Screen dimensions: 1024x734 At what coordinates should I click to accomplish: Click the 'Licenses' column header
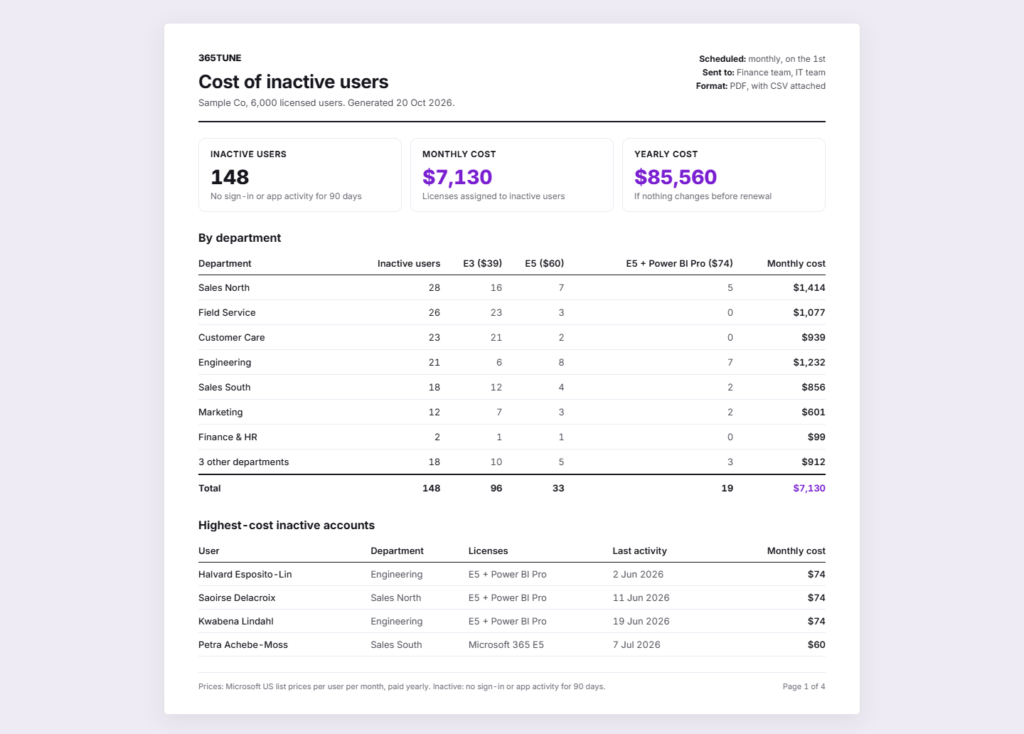click(x=488, y=551)
